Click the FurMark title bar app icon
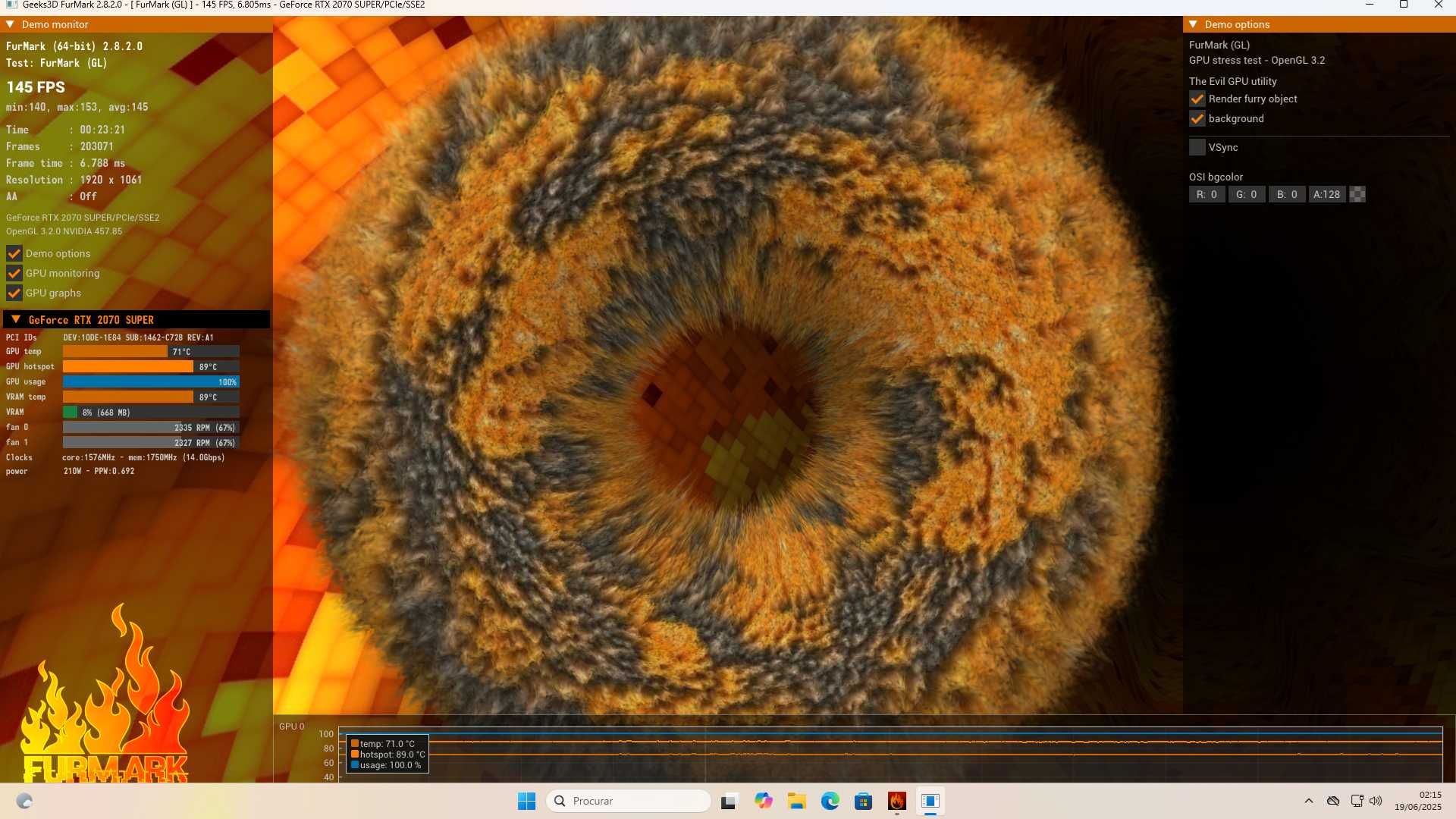 point(12,5)
